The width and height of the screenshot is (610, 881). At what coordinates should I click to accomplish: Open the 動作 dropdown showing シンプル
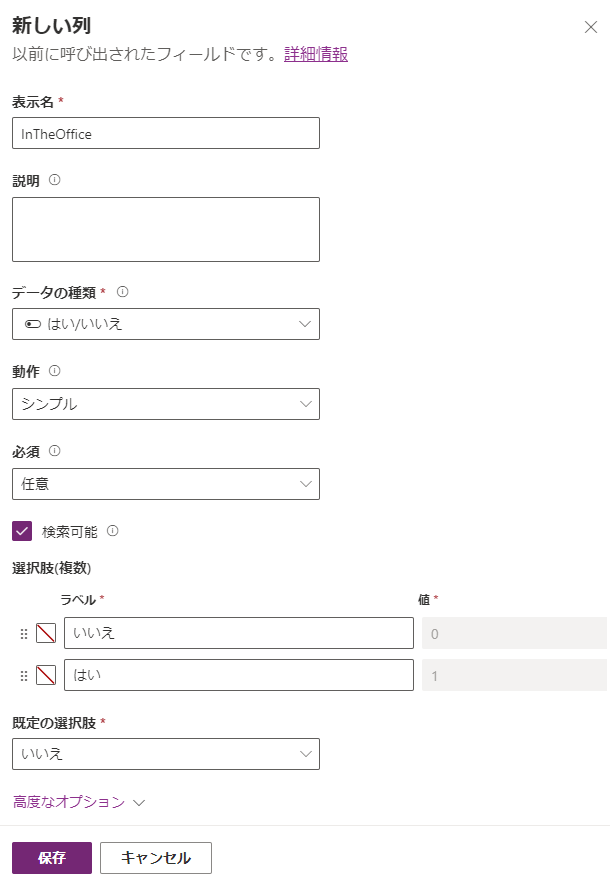[166, 404]
